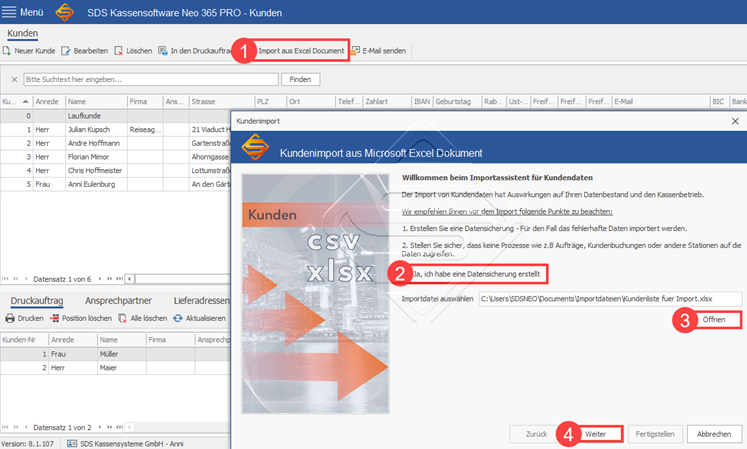Focus the 'Bitte Suchtext hier eingeben' search field
This screenshot has height=449, width=747.
pos(151,80)
